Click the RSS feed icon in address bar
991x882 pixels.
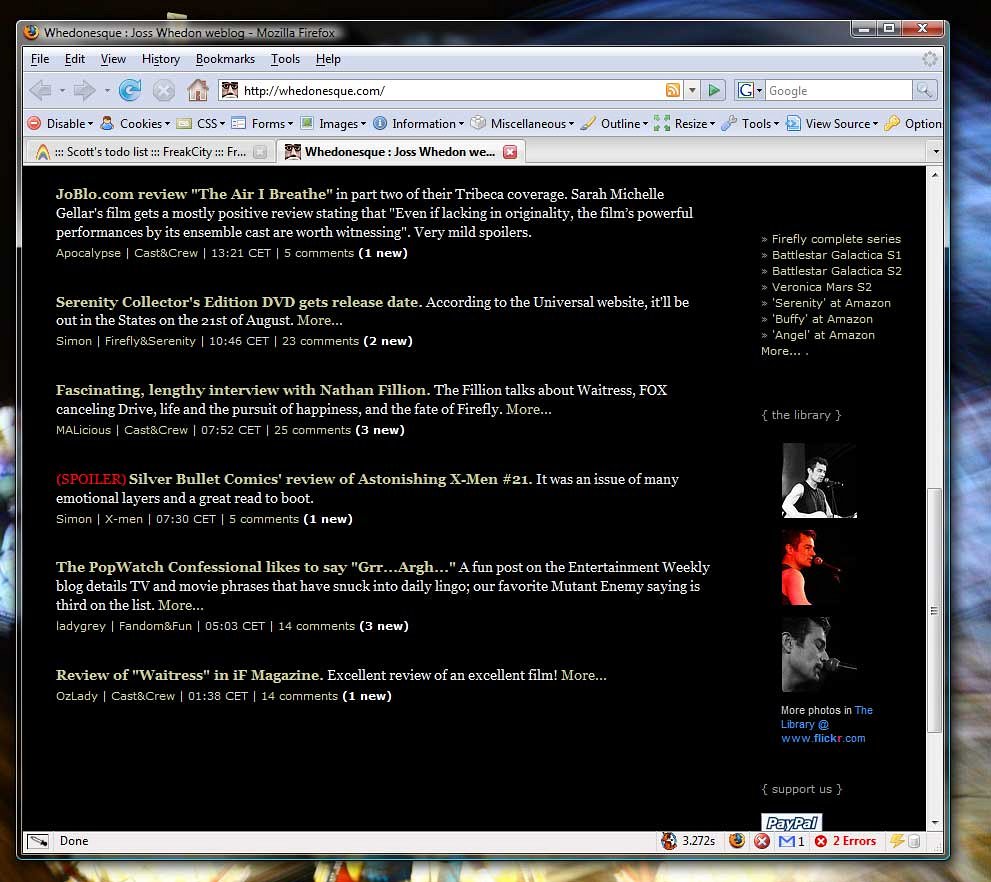click(673, 91)
